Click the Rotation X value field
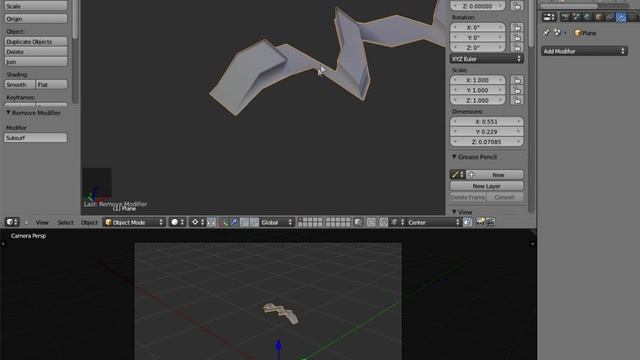The width and height of the screenshot is (640, 360). 478,27
